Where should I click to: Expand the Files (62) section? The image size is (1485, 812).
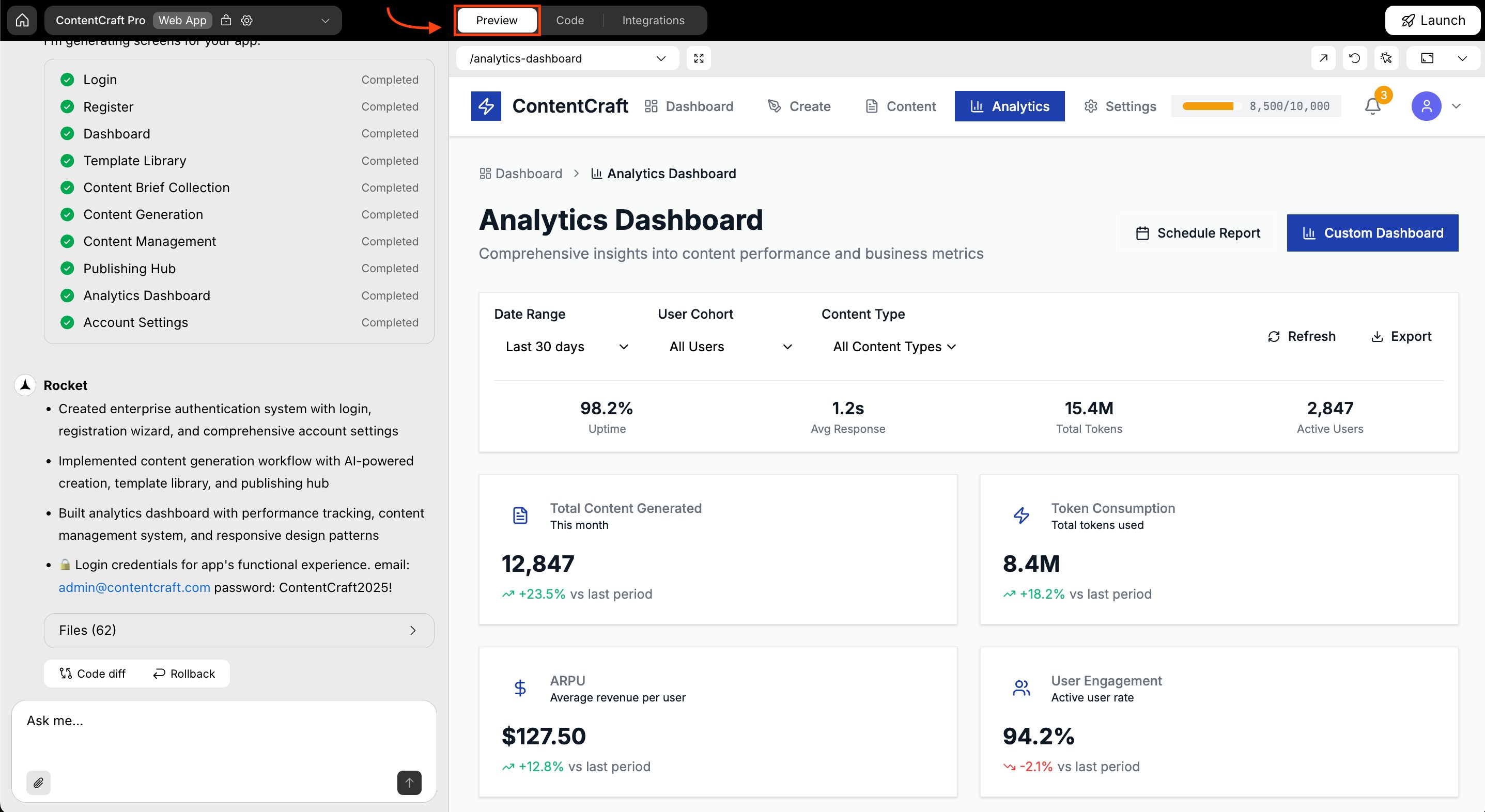[x=239, y=630]
